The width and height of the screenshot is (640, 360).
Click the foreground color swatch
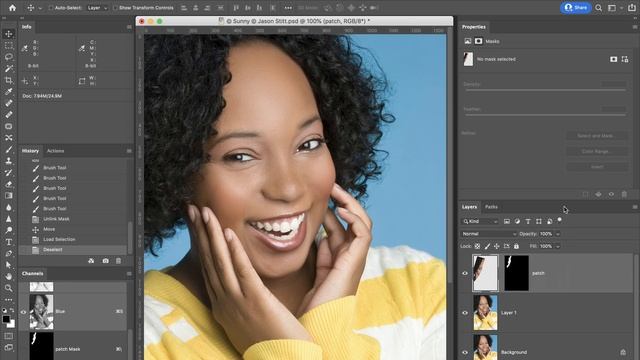pyautogui.click(x=6, y=319)
